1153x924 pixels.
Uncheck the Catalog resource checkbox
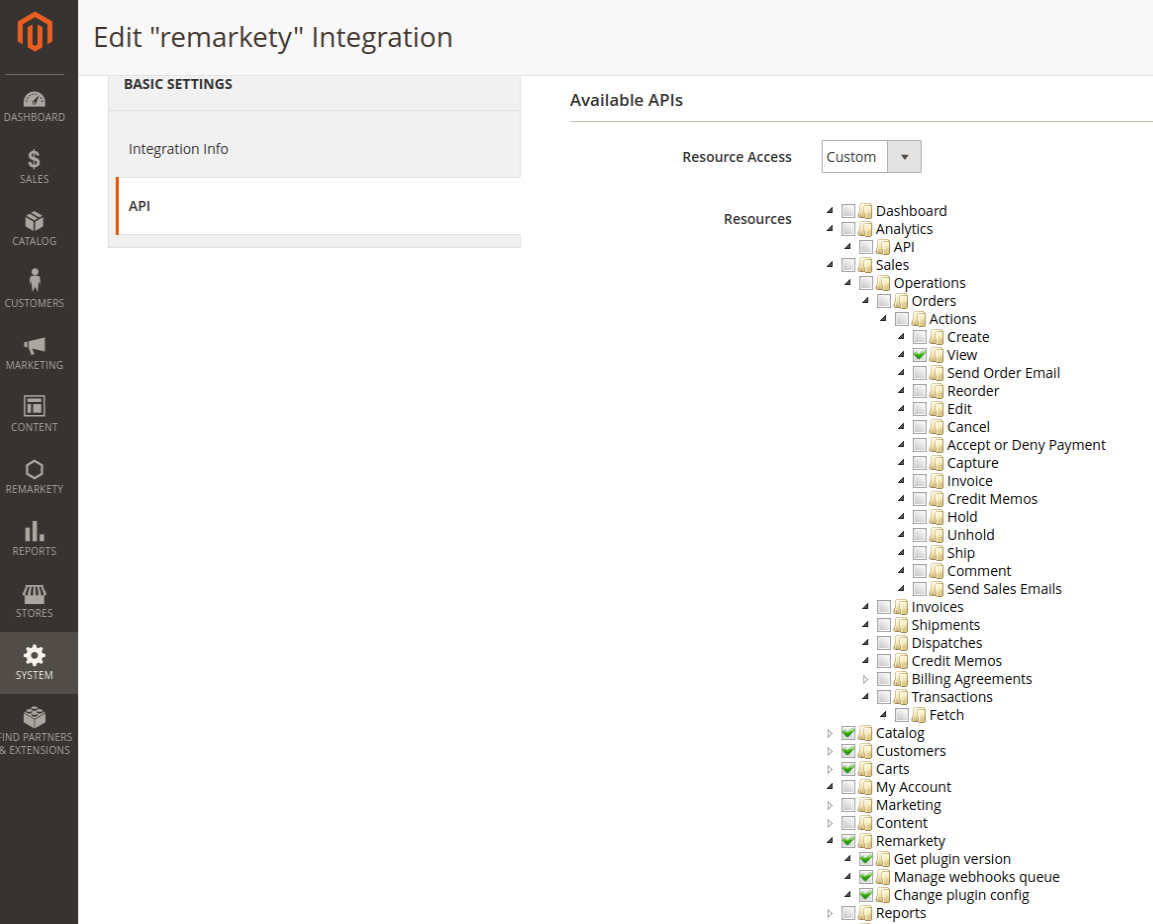[848, 733]
